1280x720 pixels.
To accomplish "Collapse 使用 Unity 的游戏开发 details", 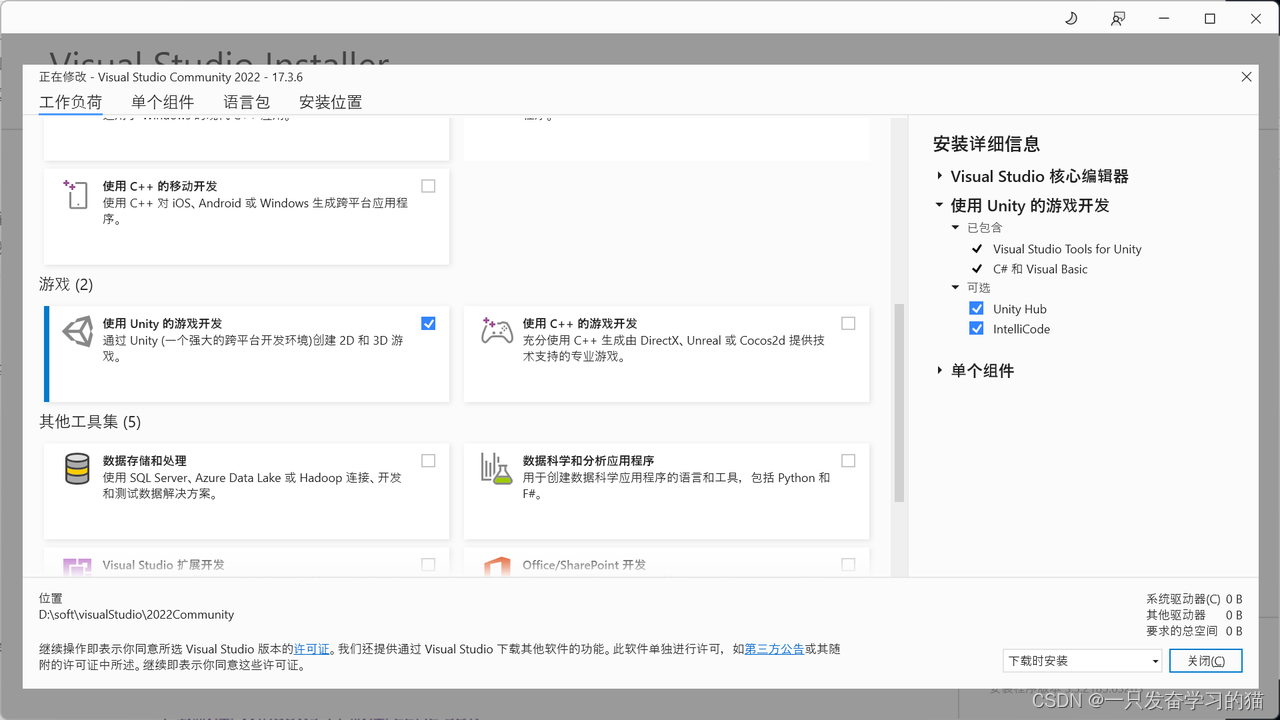I will coord(940,205).
